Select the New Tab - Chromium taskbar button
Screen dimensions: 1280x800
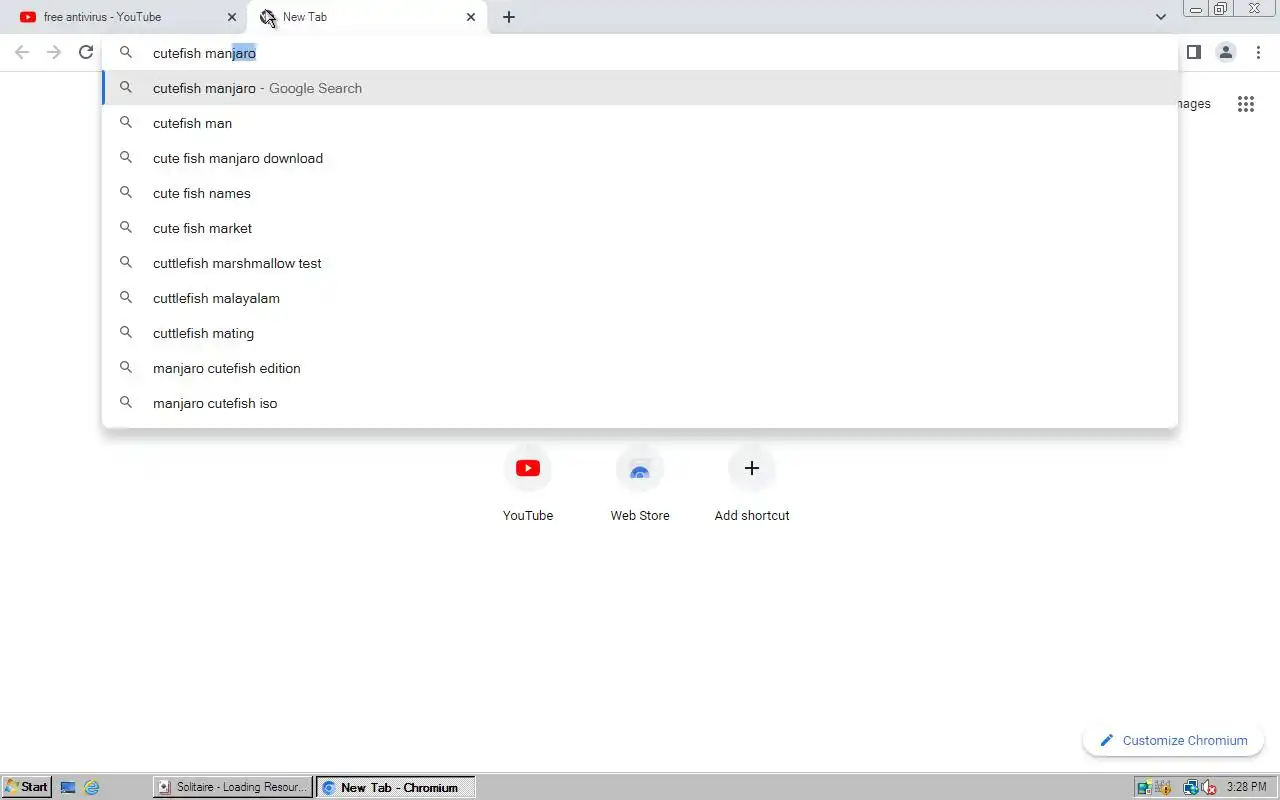coord(395,787)
